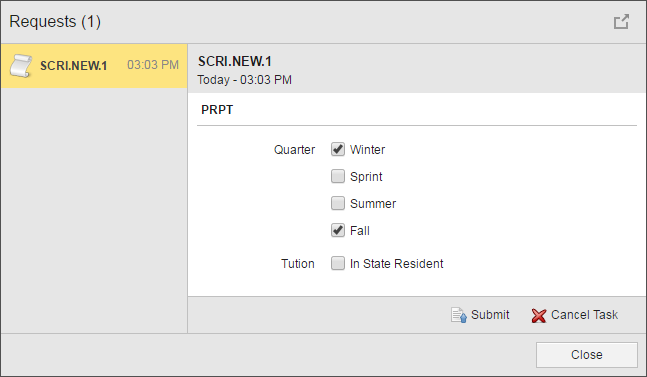Viewport: 647px width, 377px height.
Task: Click the scroll icon beside SCRI.NEW.1
Action: click(x=21, y=66)
